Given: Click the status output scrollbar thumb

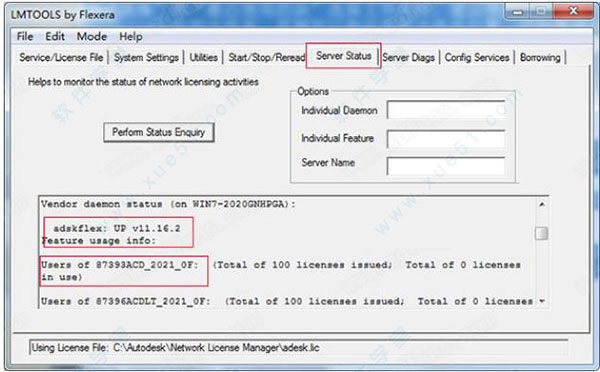Looking at the screenshot, I should click(x=542, y=233).
